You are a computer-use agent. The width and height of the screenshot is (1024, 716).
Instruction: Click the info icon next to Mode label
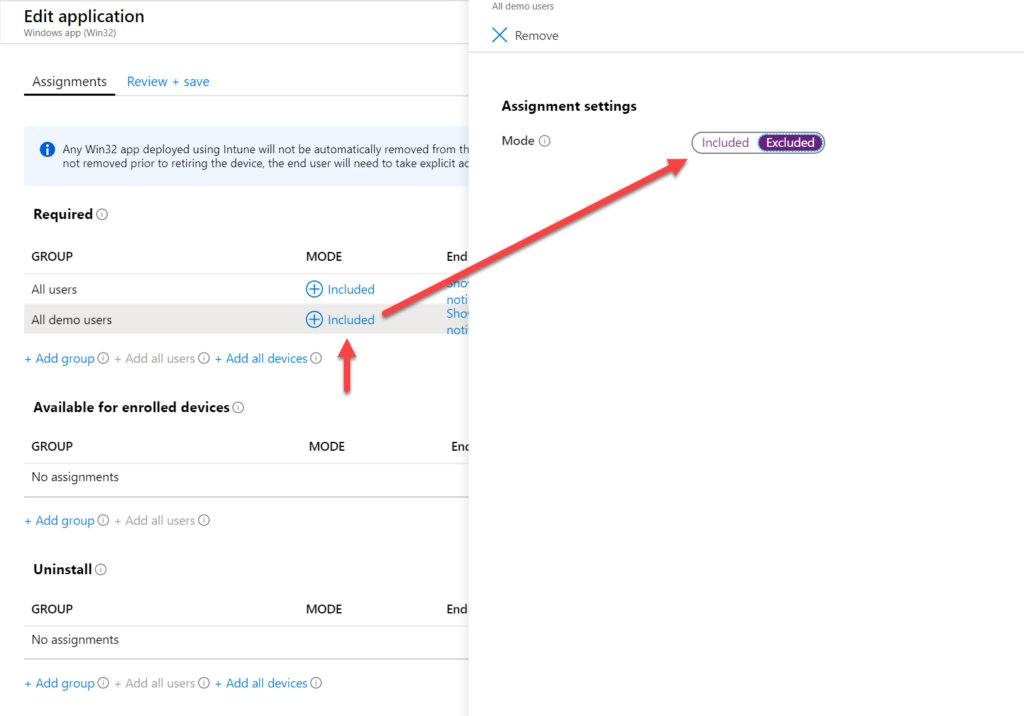tap(543, 140)
